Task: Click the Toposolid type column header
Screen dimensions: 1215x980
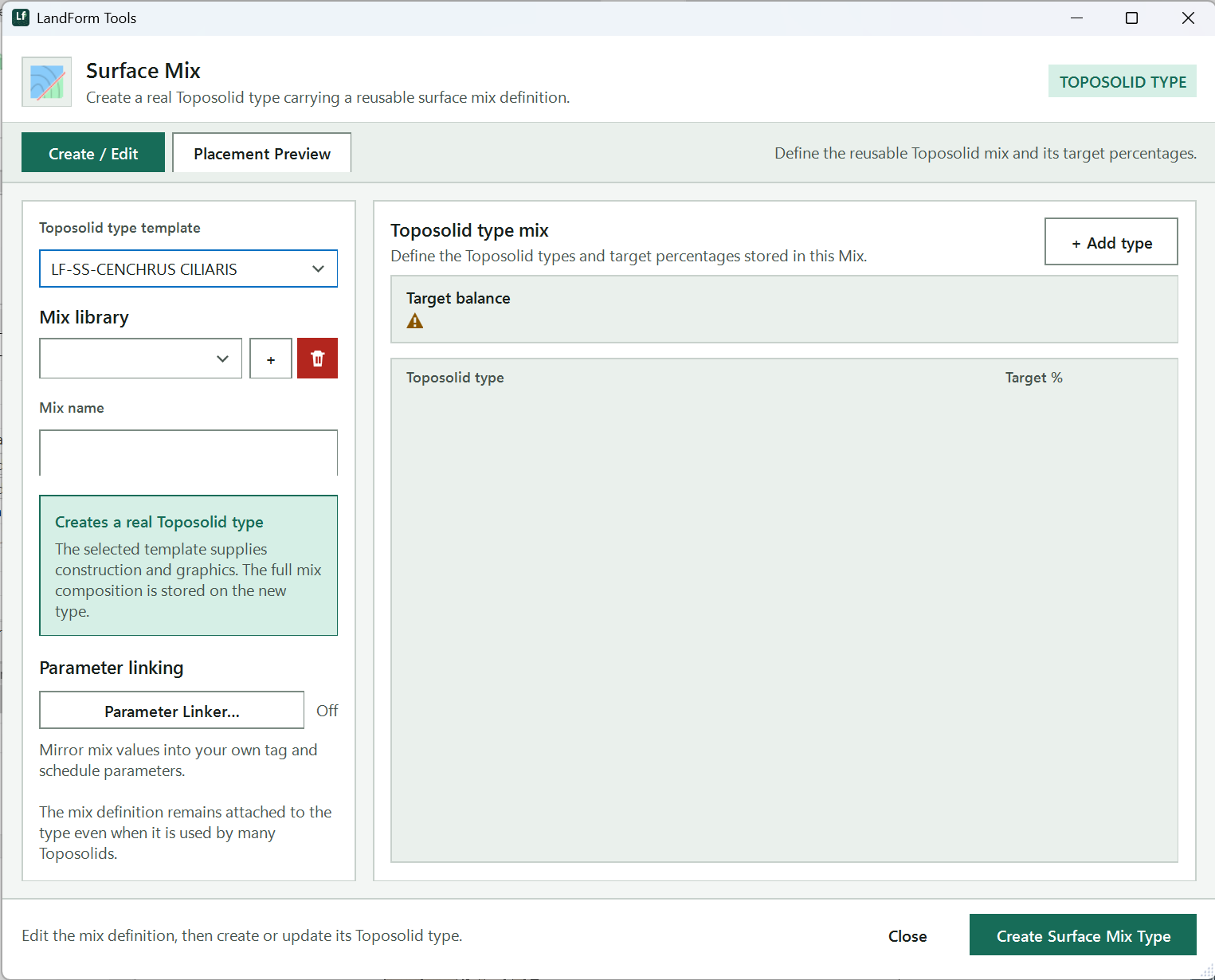Action: [x=455, y=378]
